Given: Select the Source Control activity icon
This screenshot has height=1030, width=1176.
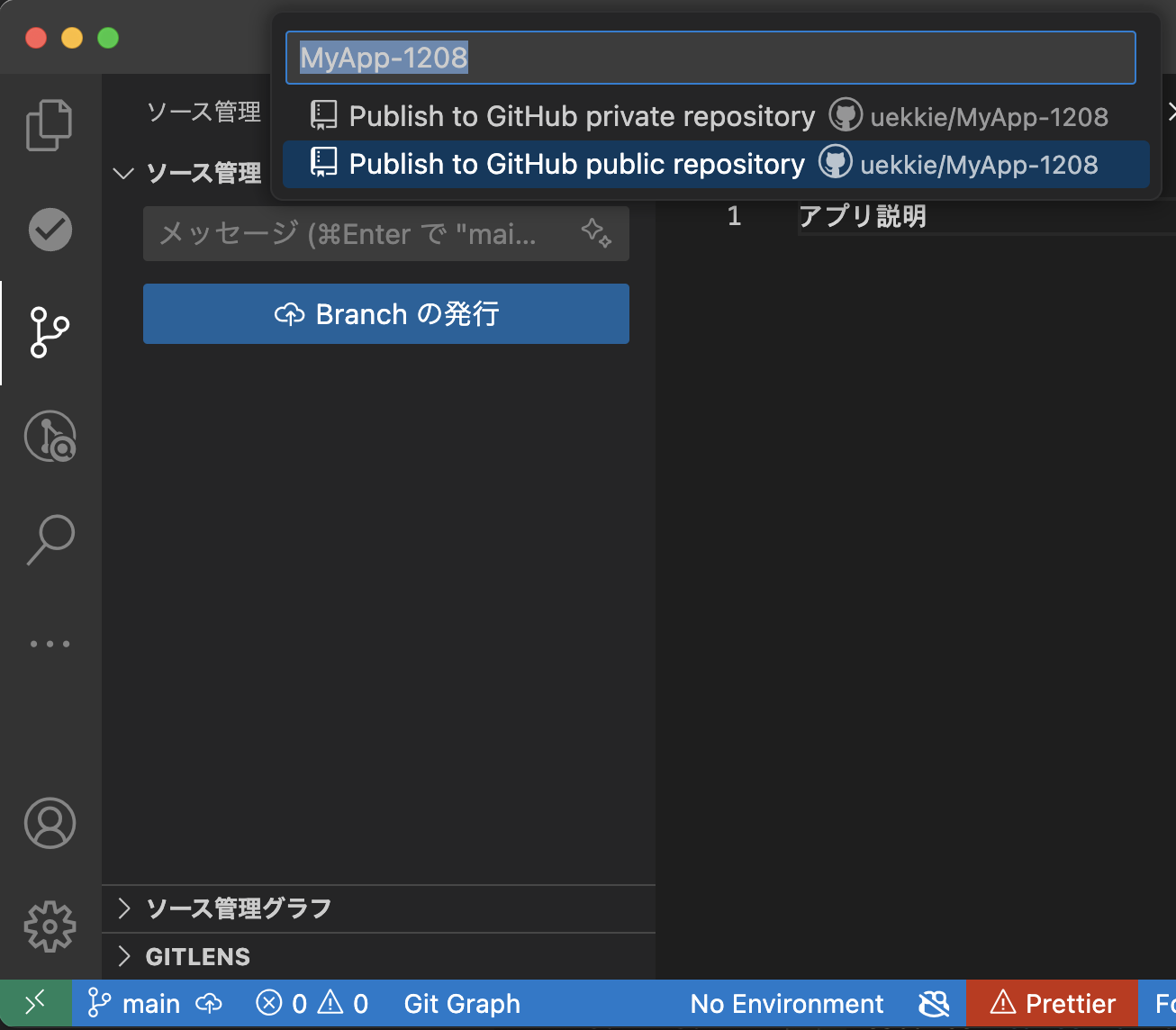Looking at the screenshot, I should point(50,332).
